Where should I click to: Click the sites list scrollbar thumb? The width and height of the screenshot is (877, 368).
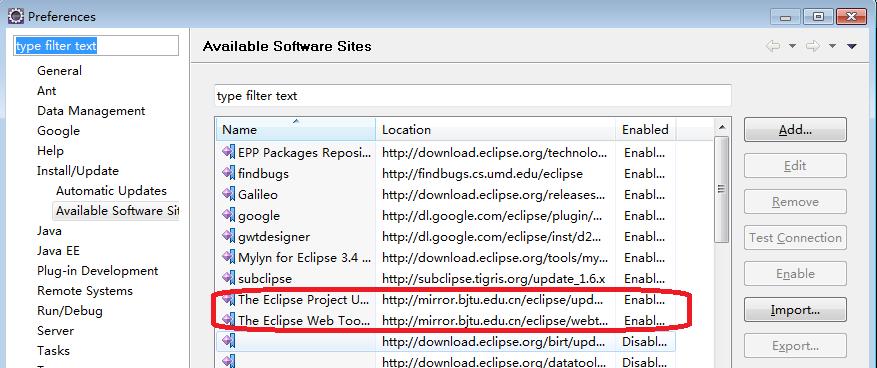pos(722,189)
